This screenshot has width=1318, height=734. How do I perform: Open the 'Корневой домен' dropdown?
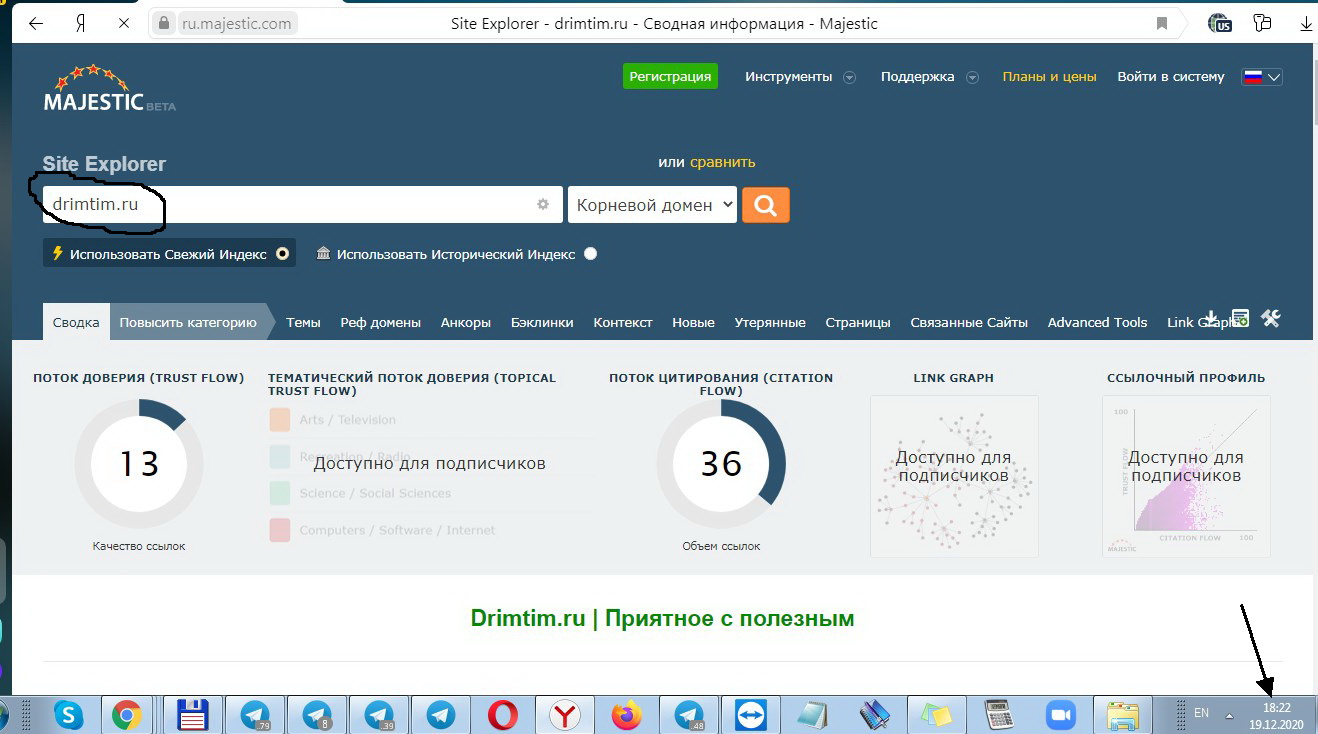(x=652, y=205)
